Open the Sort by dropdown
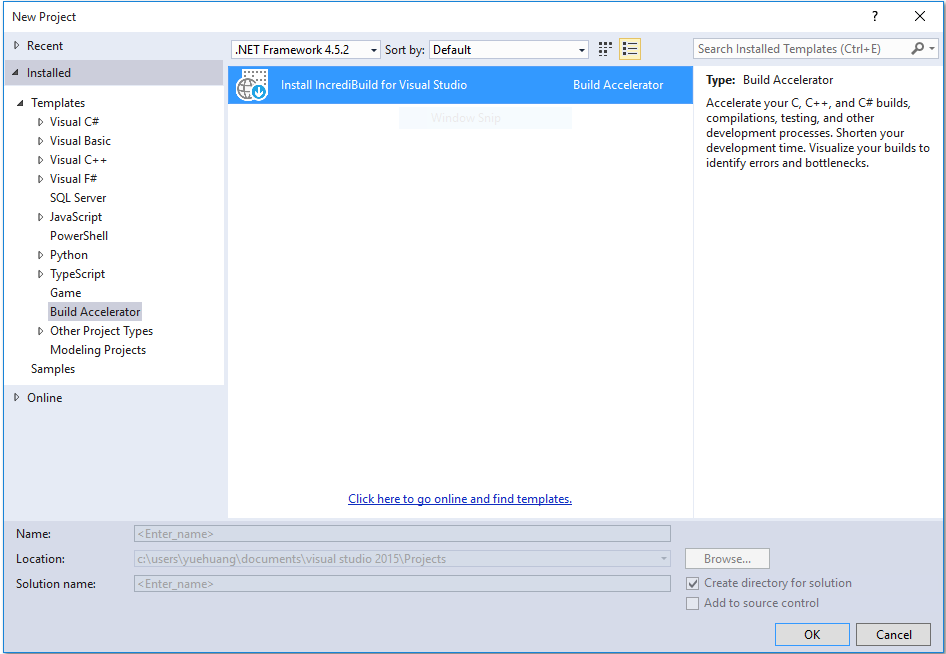The height and width of the screenshot is (654, 946). click(509, 49)
